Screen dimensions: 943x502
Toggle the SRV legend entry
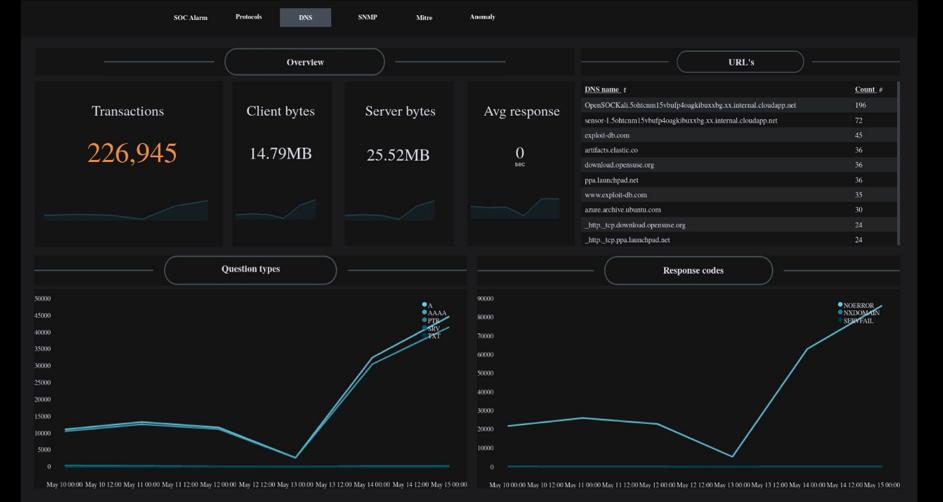(x=433, y=329)
